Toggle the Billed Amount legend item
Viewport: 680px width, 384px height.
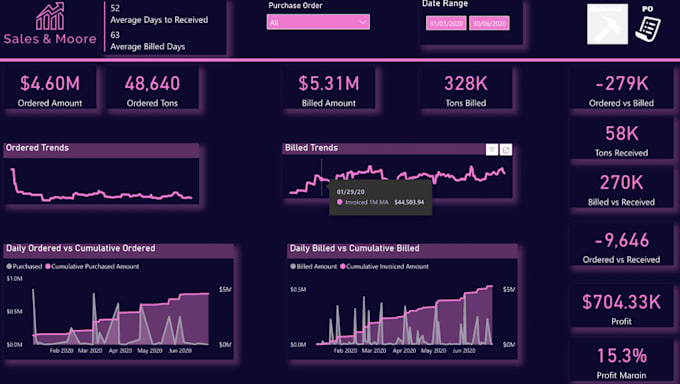coord(314,266)
